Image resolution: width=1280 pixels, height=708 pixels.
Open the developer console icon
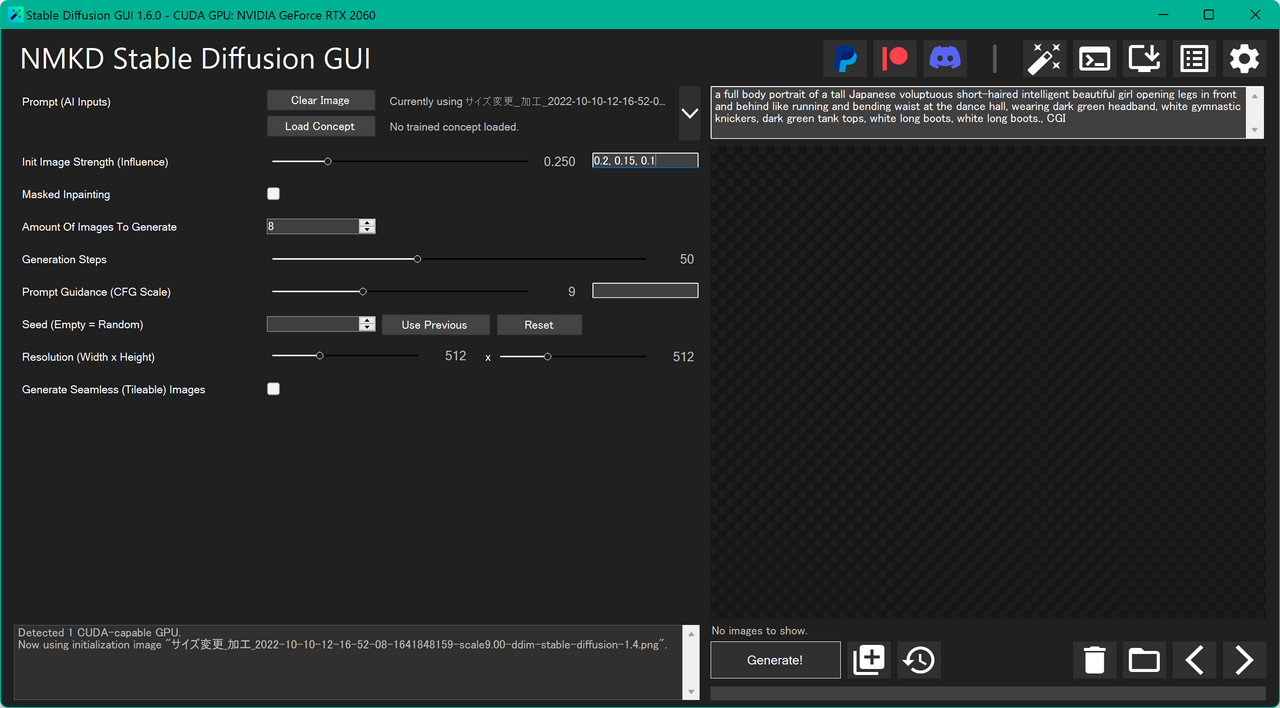(1094, 58)
